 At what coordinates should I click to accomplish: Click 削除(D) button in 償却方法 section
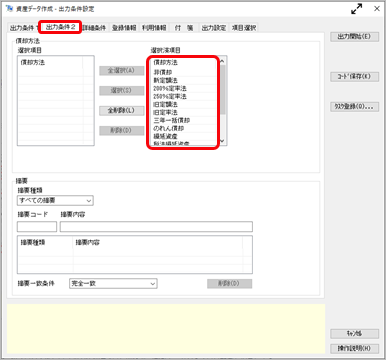pos(122,130)
